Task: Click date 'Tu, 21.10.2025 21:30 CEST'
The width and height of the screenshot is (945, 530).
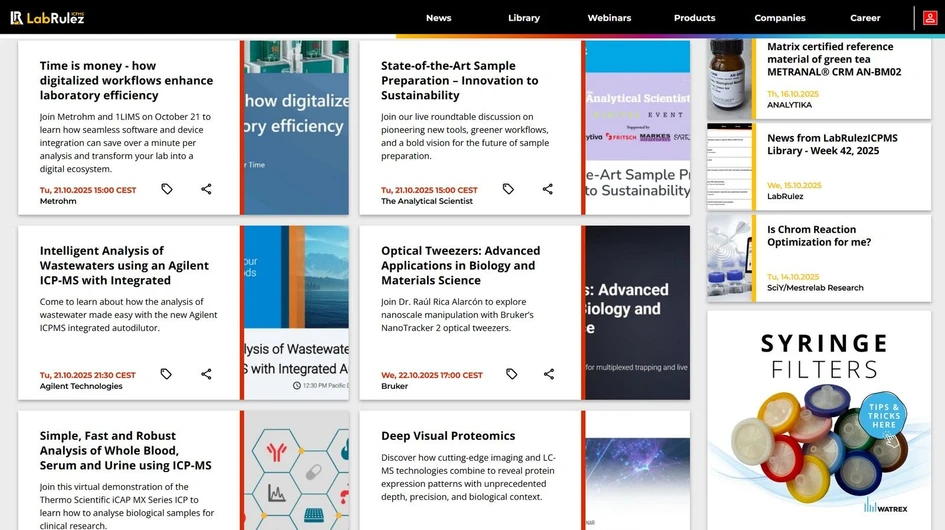Action: (87, 375)
